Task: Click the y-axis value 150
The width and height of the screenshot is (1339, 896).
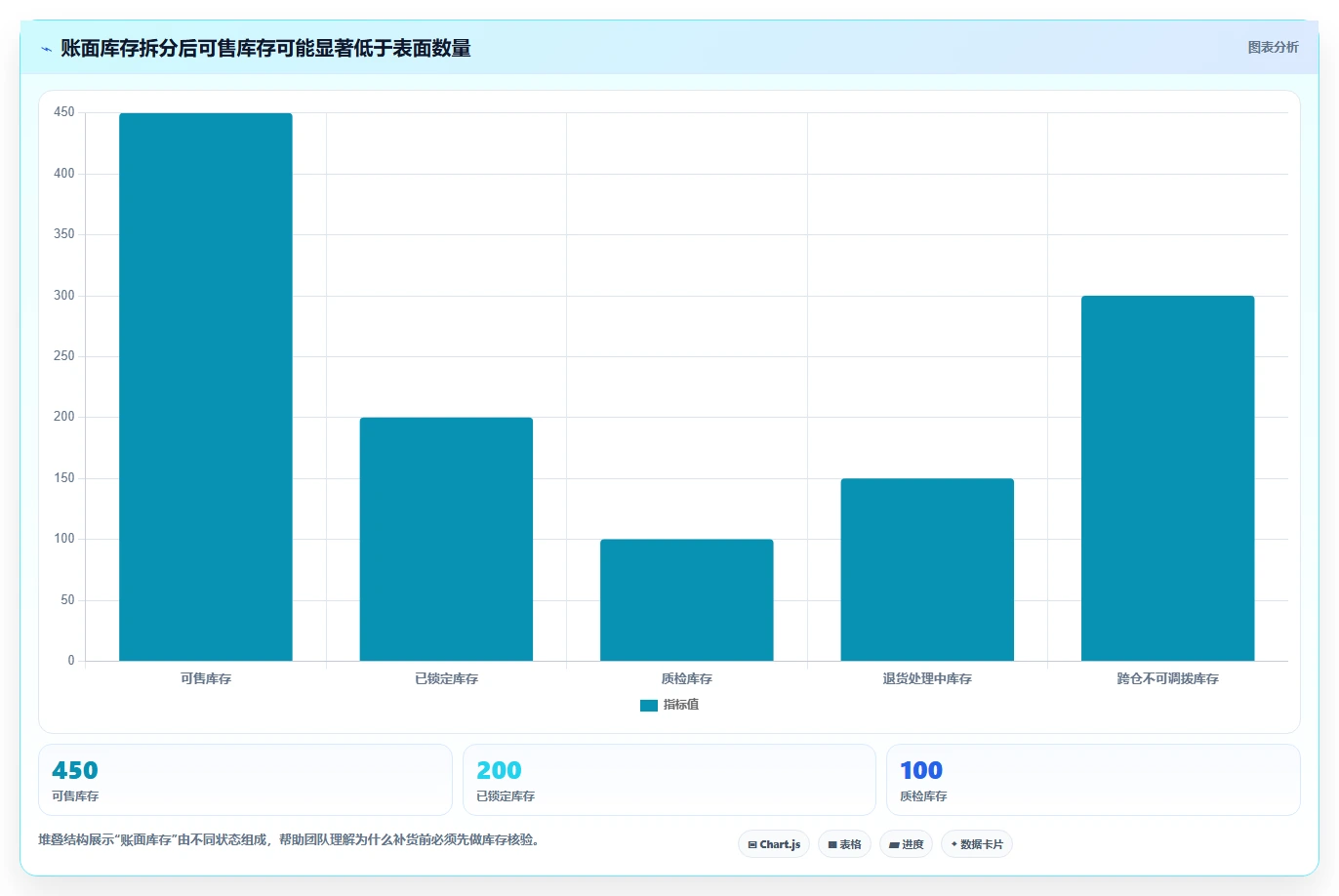Action: coord(64,478)
